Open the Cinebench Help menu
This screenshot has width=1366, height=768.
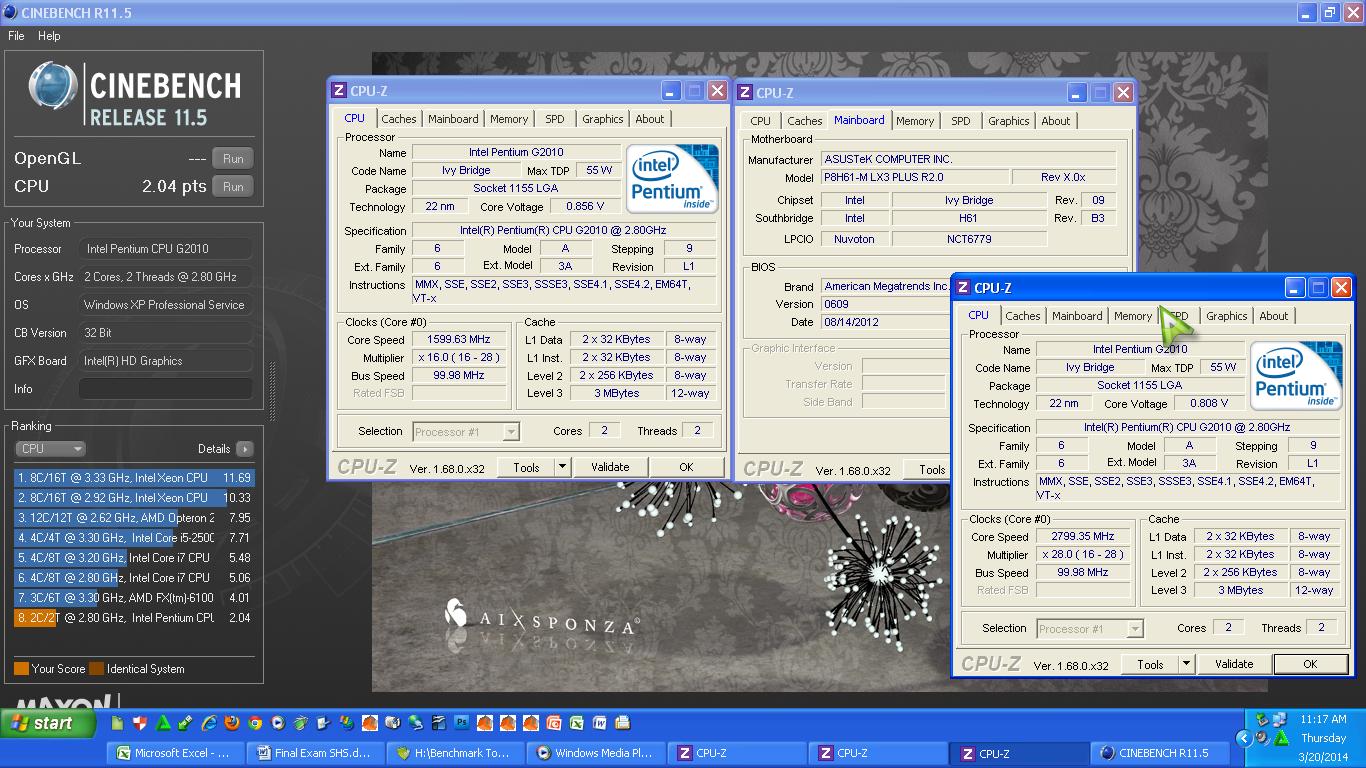tap(49, 35)
